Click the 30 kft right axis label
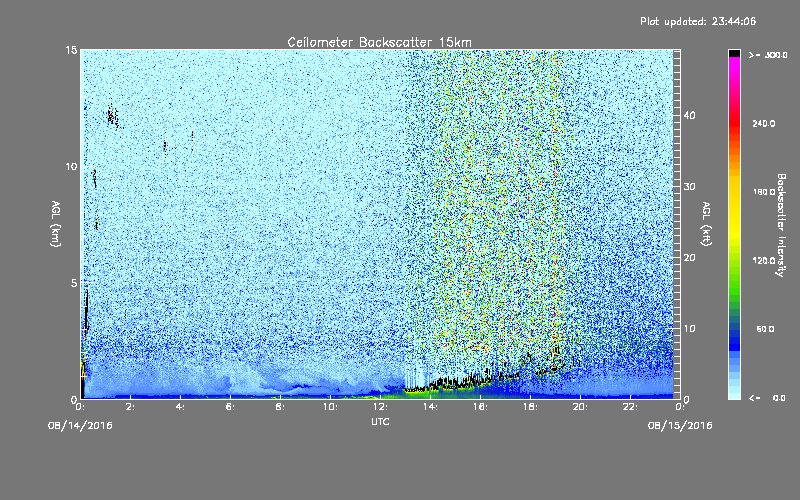This screenshot has height=500, width=800. pos(689,186)
